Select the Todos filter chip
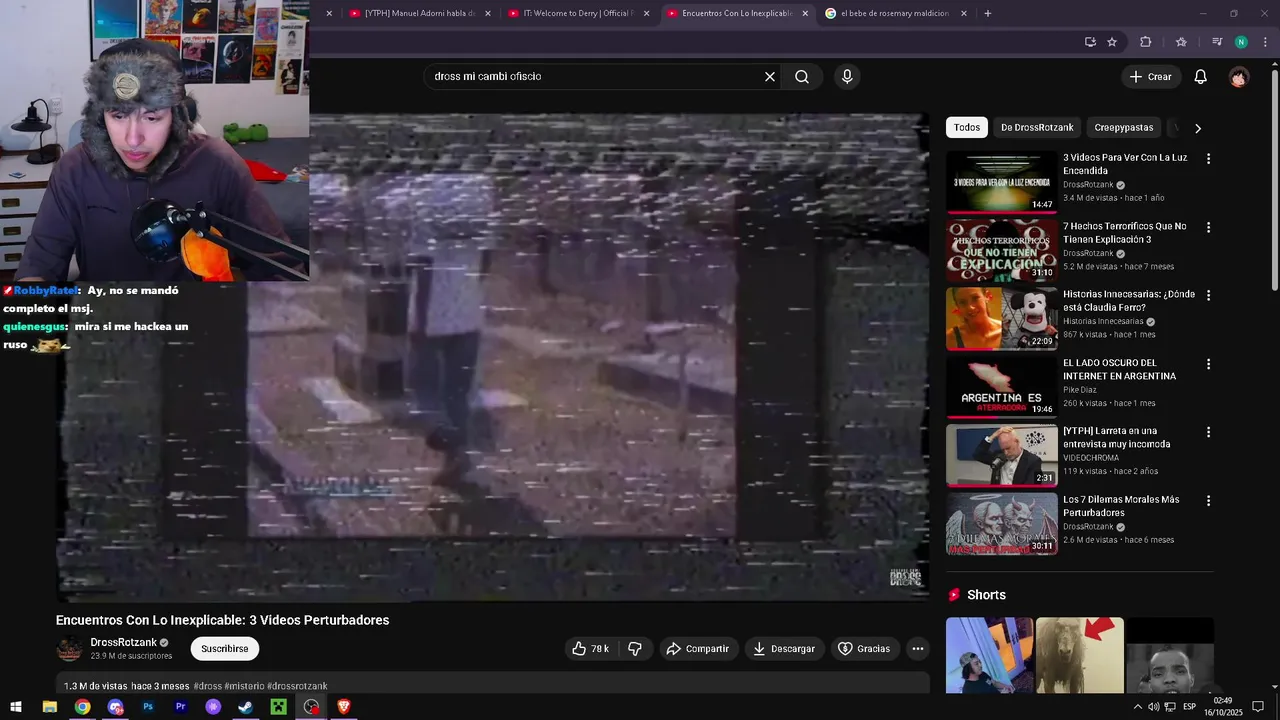 pyautogui.click(x=967, y=127)
